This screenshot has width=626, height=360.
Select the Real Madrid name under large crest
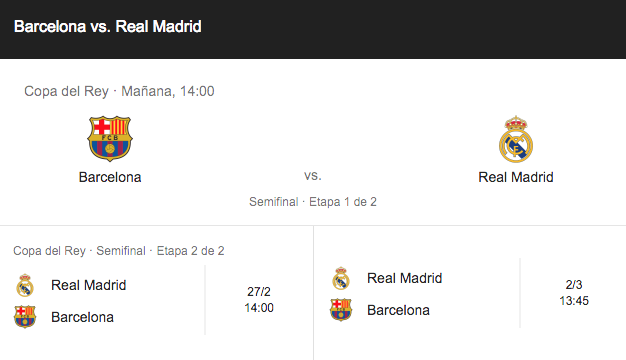coord(516,177)
